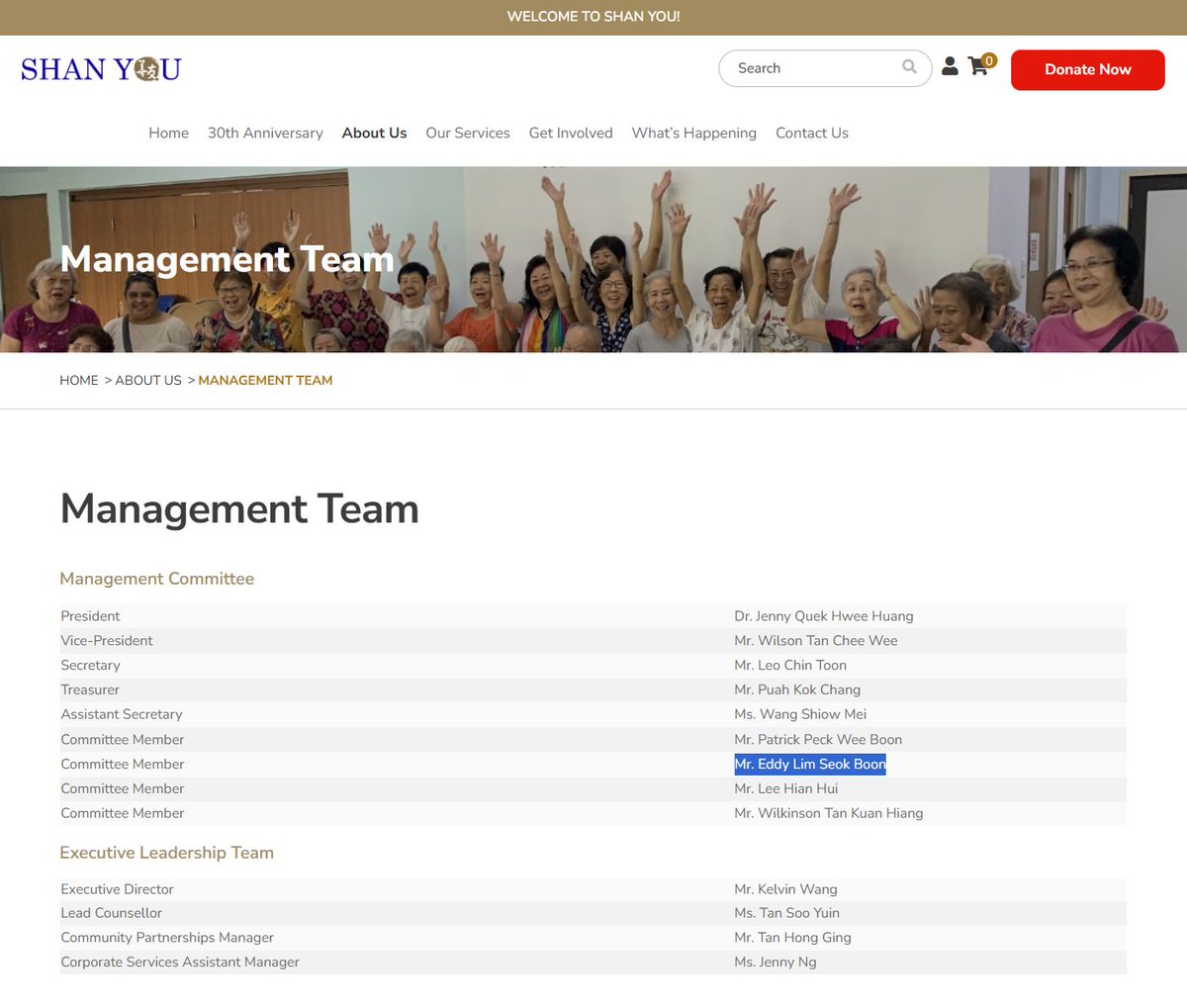Screen dimensions: 1187x1008
Task: Click the Management Team hero banner image
Action: click(x=593, y=259)
